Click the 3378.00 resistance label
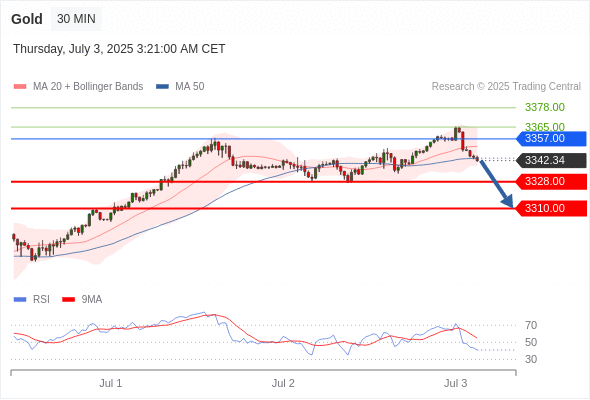This screenshot has height=400, width=590. 545,108
